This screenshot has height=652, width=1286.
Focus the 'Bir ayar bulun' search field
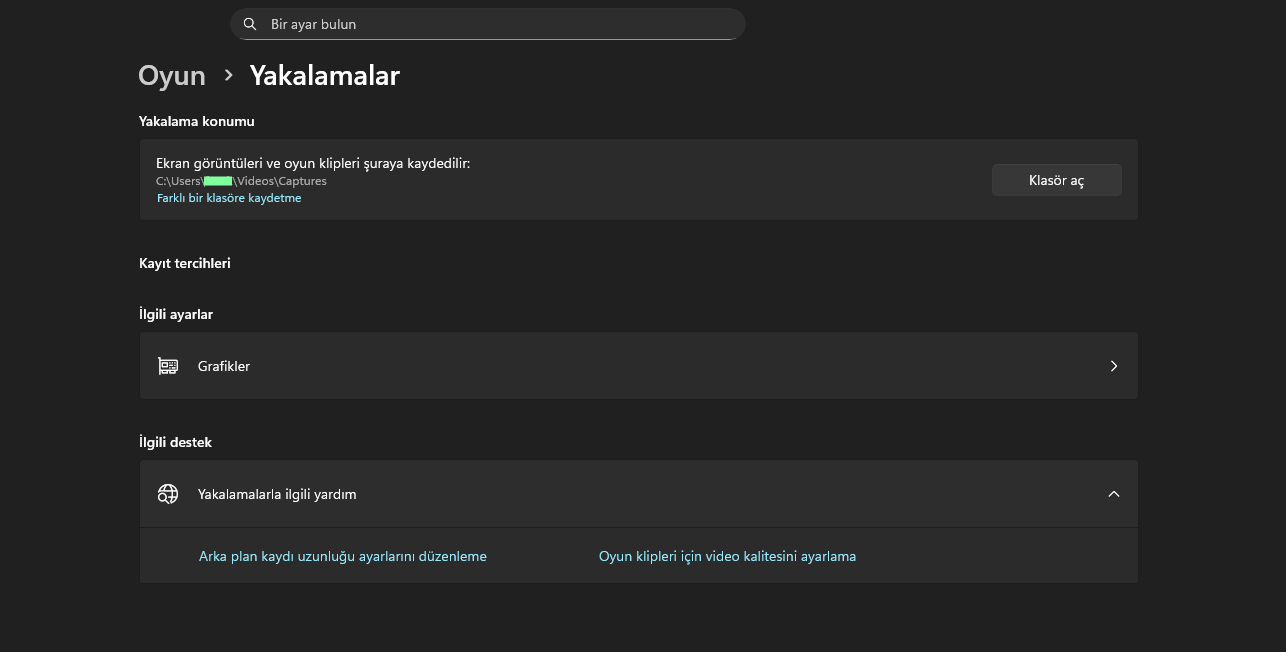point(488,24)
